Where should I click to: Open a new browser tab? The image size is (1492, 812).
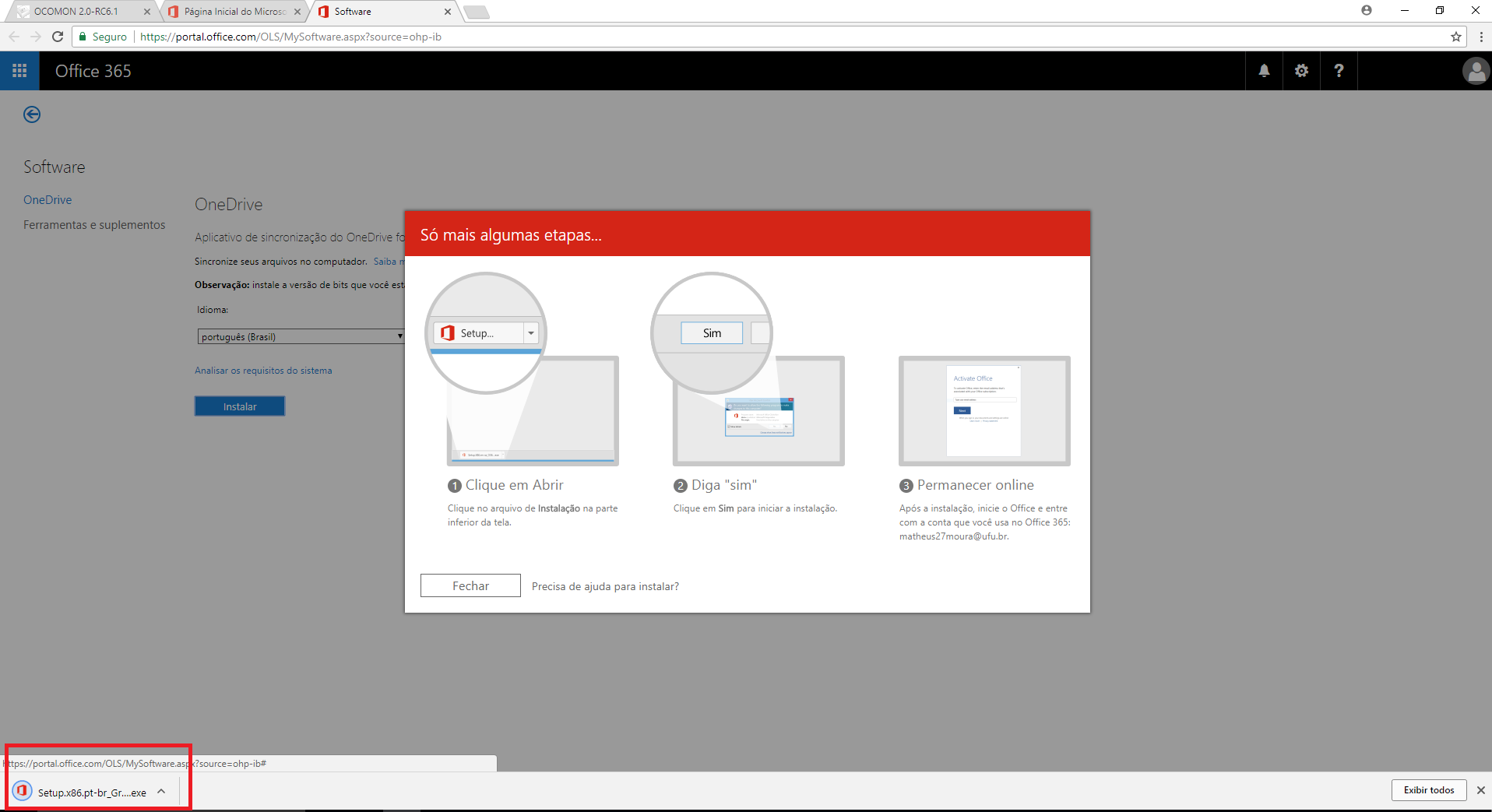point(477,12)
